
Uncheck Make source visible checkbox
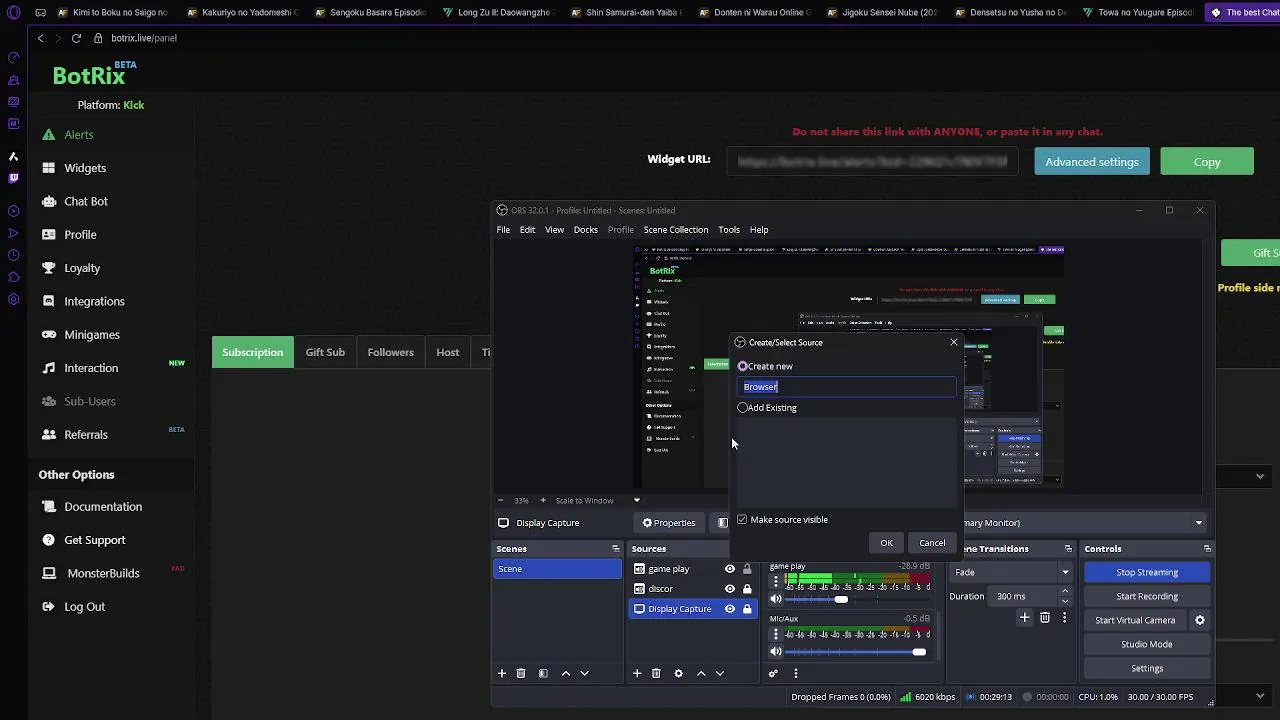pyautogui.click(x=742, y=520)
